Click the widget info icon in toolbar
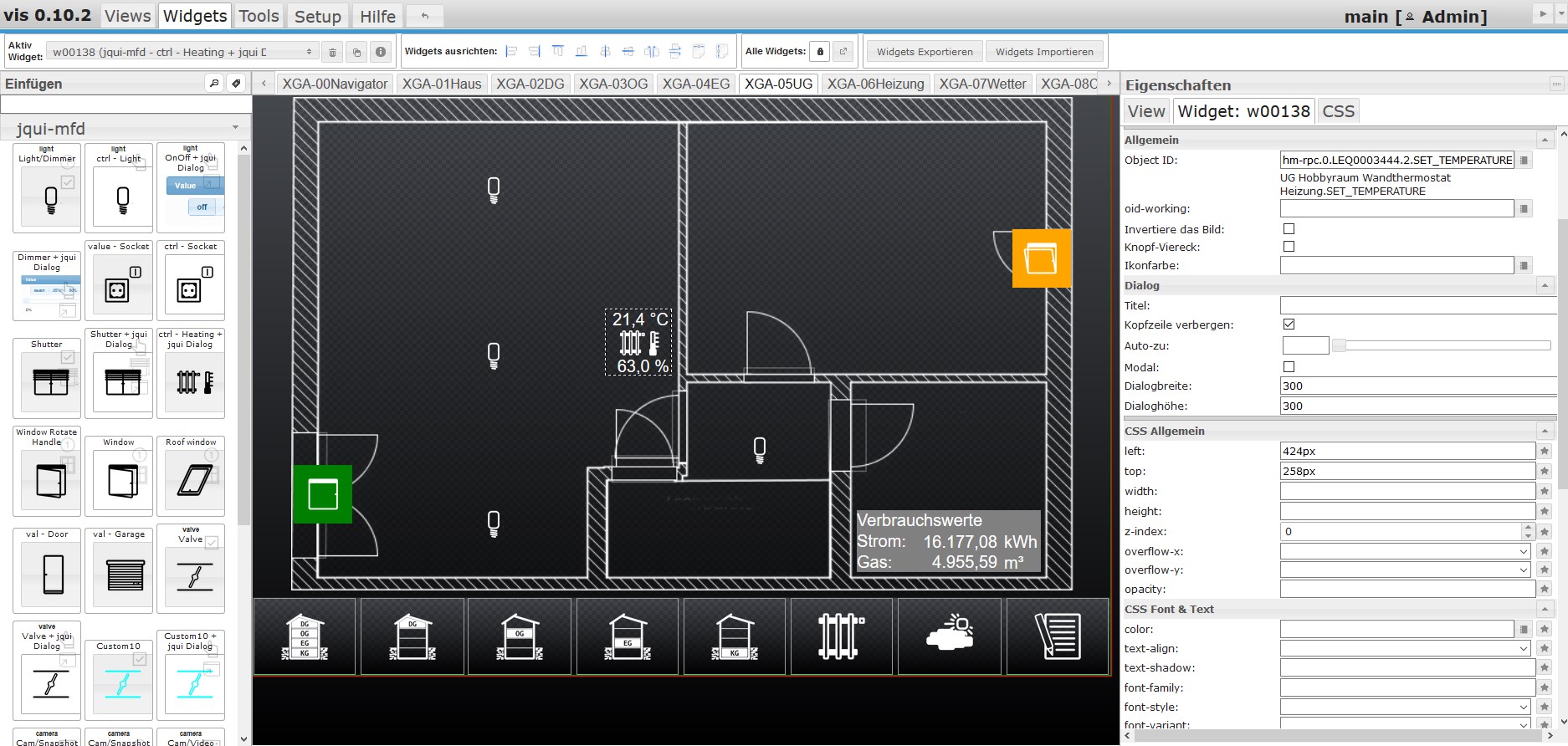1568x746 pixels. 381,52
